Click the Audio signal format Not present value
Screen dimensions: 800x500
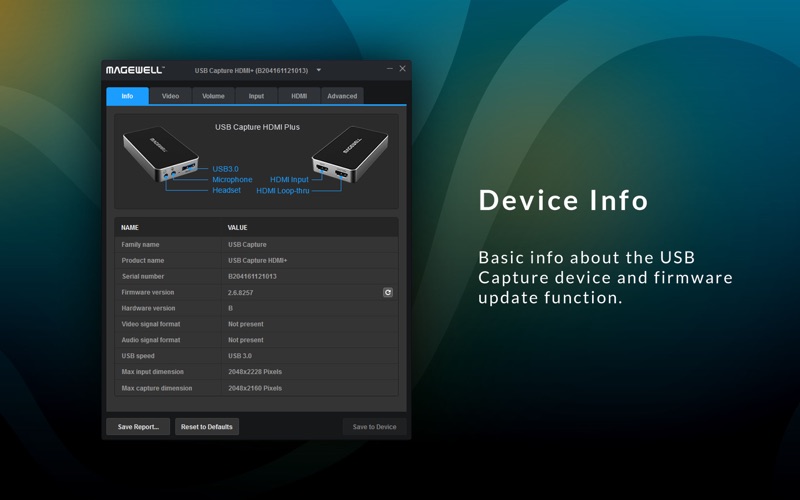point(245,340)
